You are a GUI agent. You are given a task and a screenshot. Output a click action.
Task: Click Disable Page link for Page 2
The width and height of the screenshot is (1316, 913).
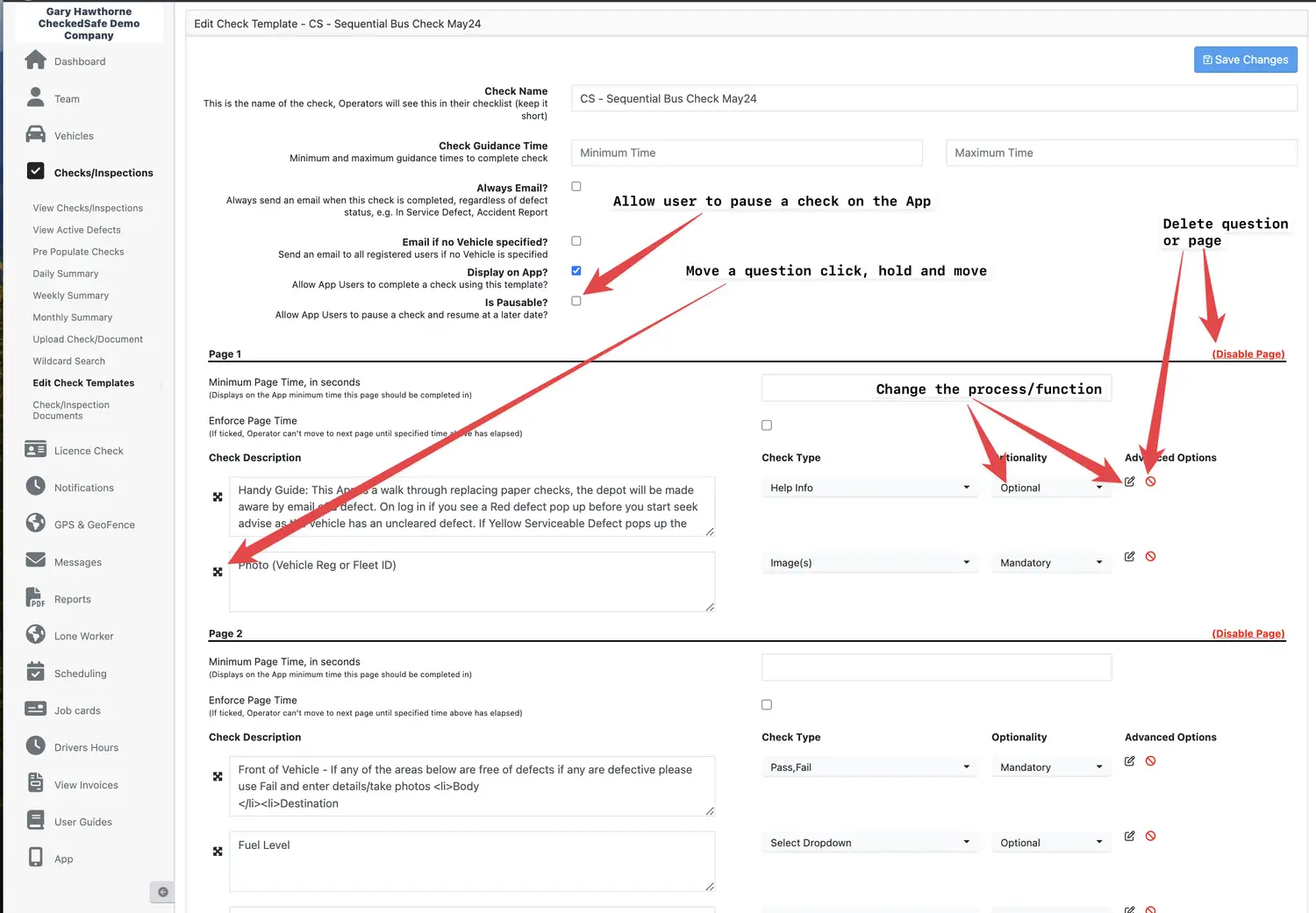point(1248,634)
